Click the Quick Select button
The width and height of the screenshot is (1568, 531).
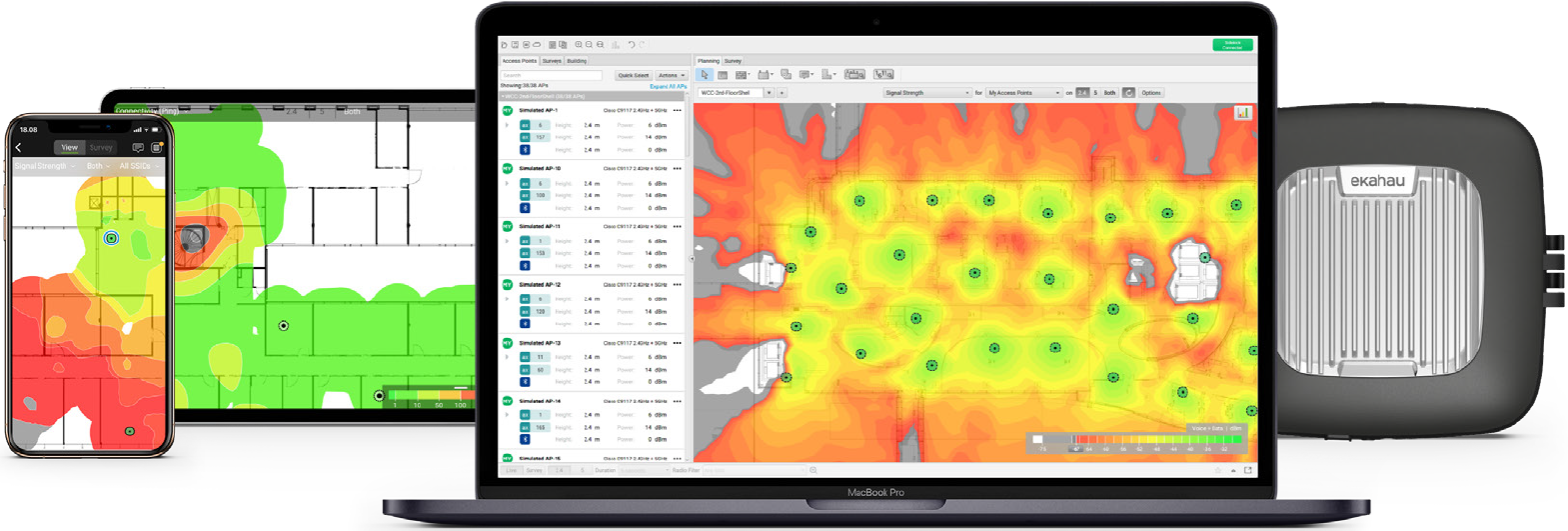pos(634,75)
